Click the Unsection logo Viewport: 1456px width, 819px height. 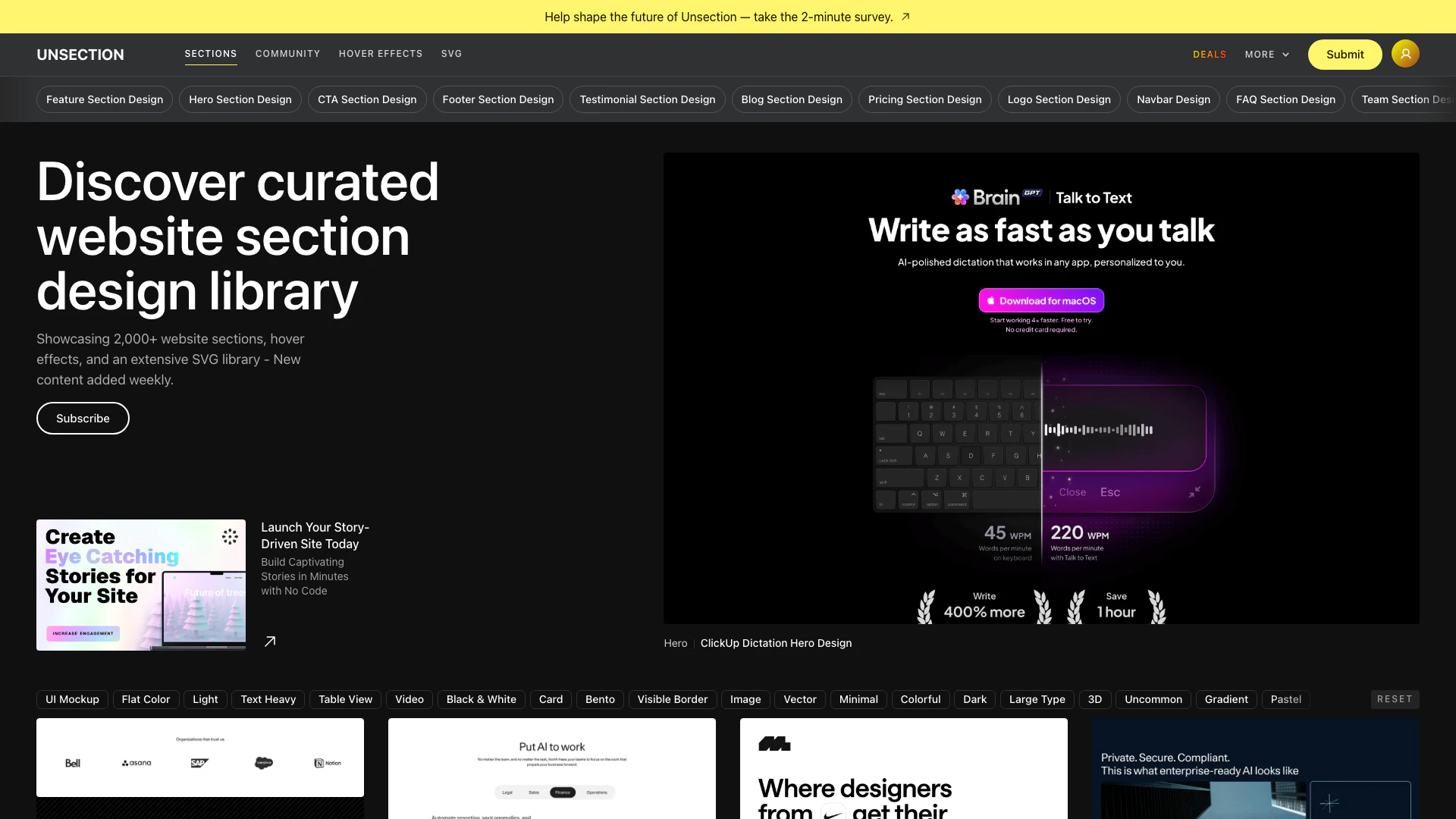80,55
